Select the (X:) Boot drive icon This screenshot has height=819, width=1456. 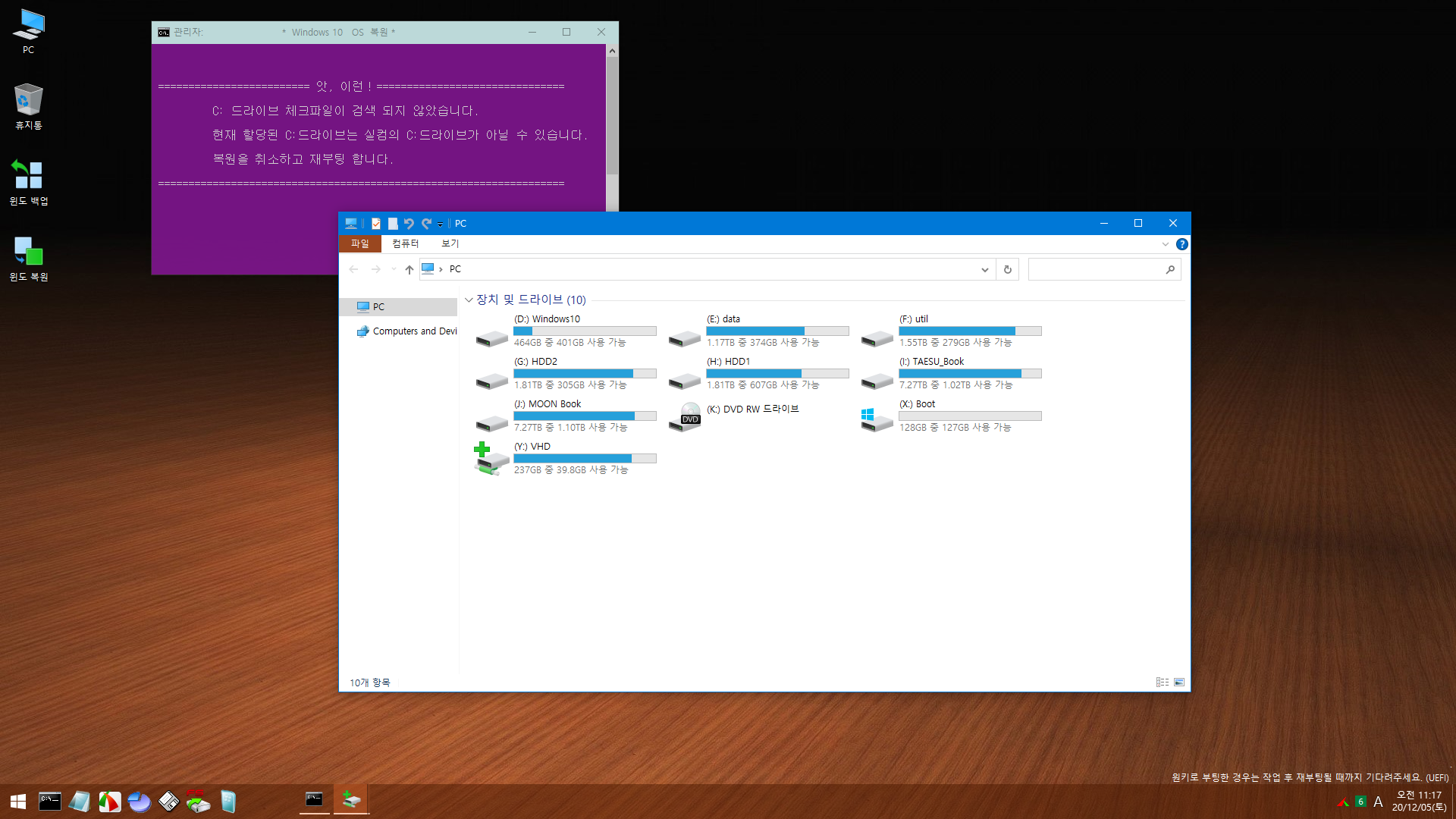pyautogui.click(x=877, y=419)
